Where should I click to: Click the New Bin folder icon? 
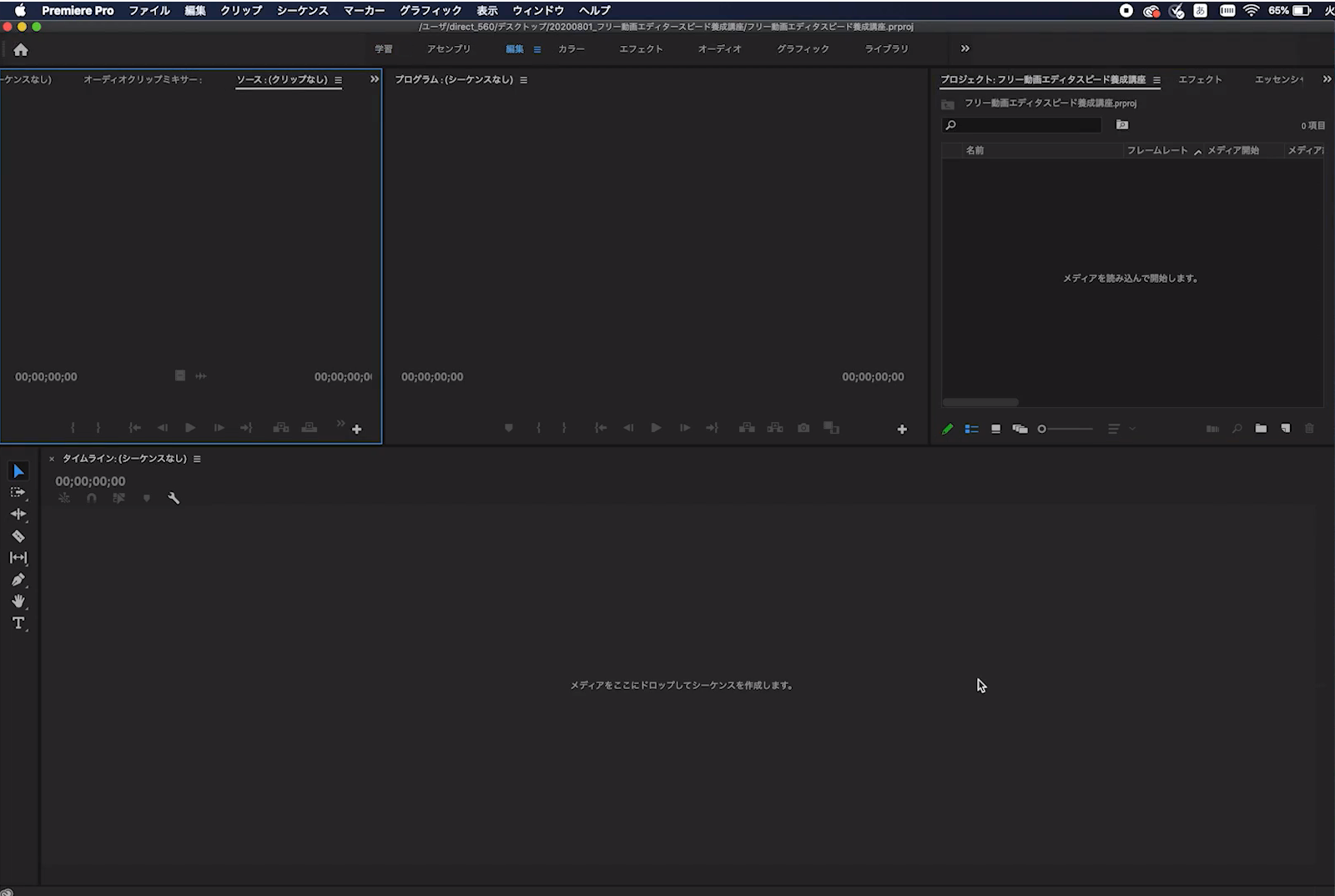pyautogui.click(x=1261, y=429)
